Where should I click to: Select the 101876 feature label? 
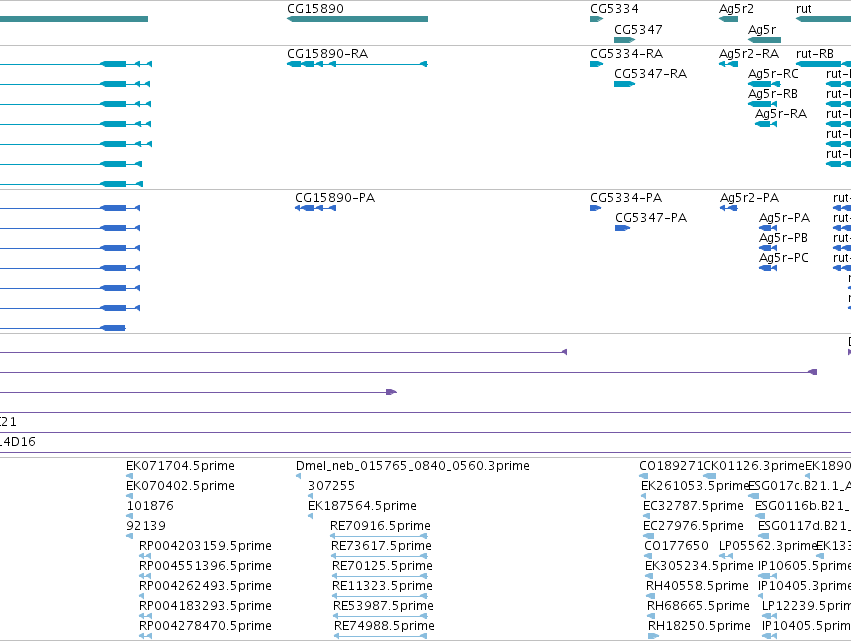(x=150, y=506)
